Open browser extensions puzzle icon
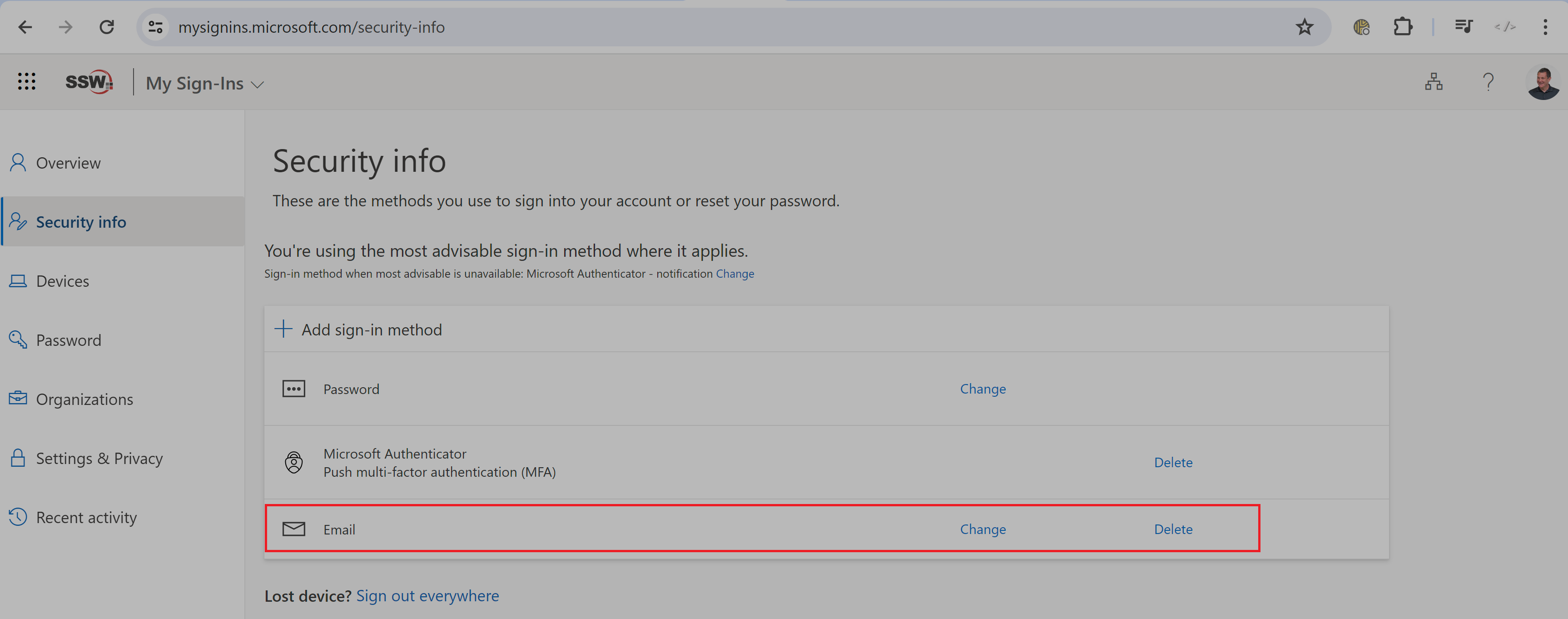Viewport: 1568px width, 619px height. 1403,27
